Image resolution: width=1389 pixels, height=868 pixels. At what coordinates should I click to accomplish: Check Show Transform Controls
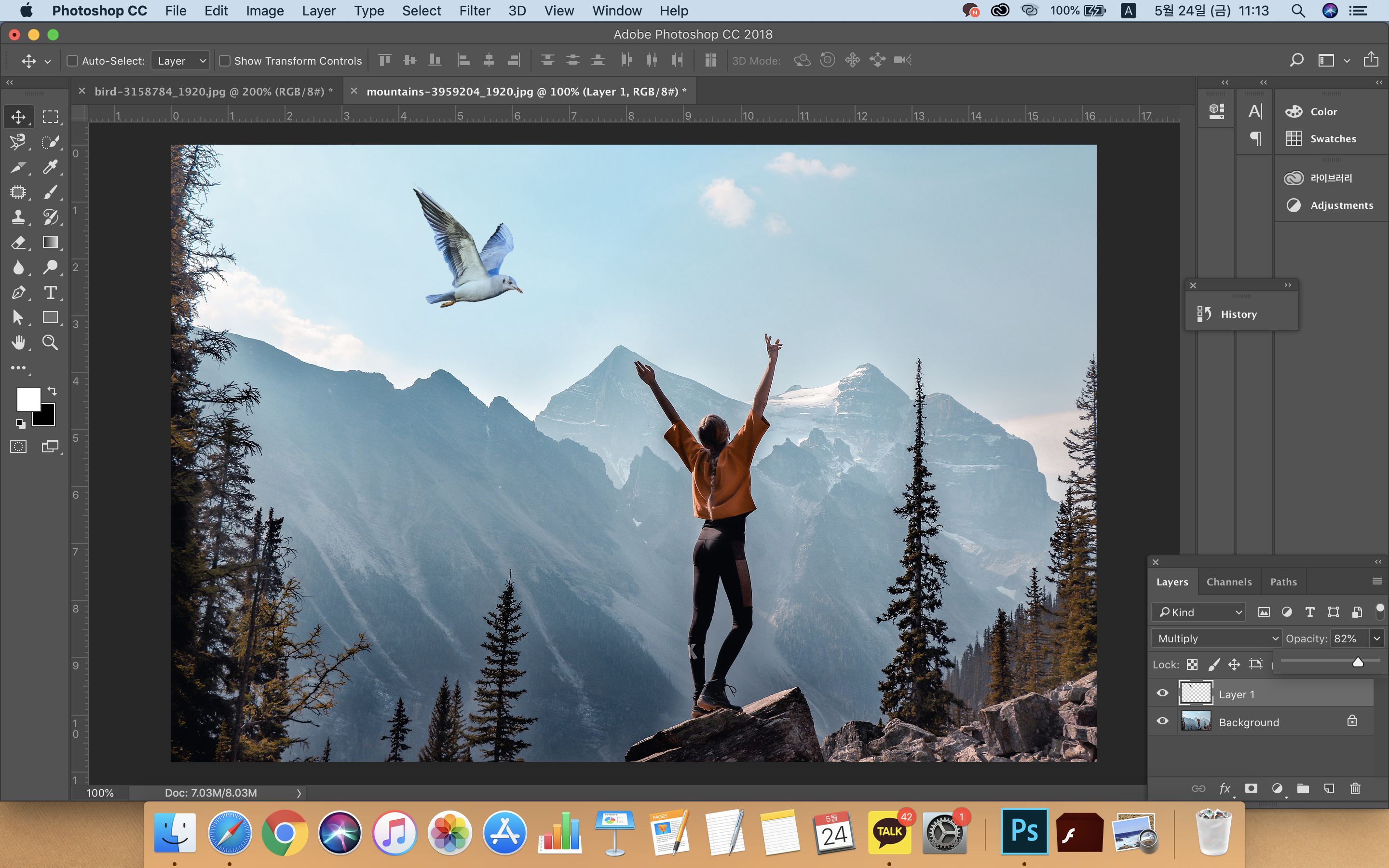tap(225, 61)
